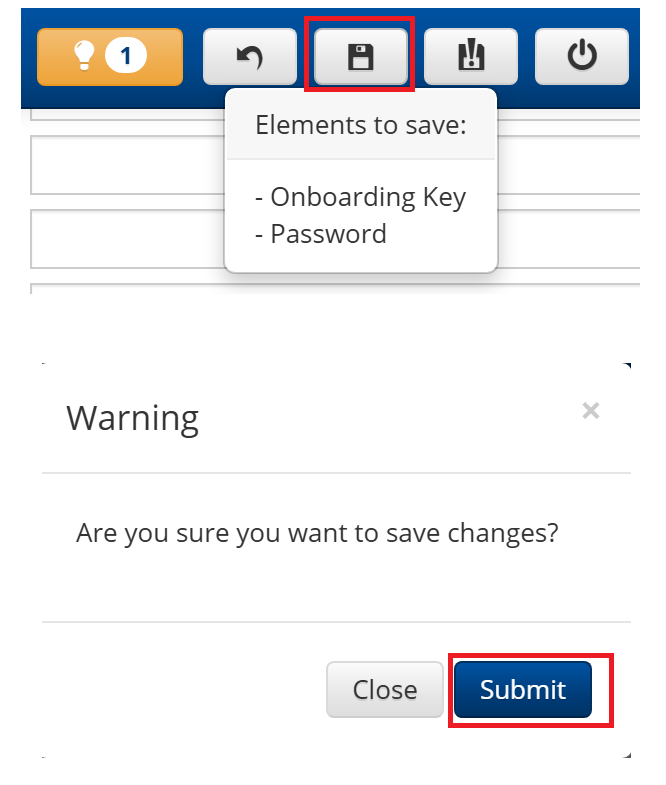The width and height of the screenshot is (666, 785).
Task: Cancel saving via the Close button
Action: [x=385, y=689]
